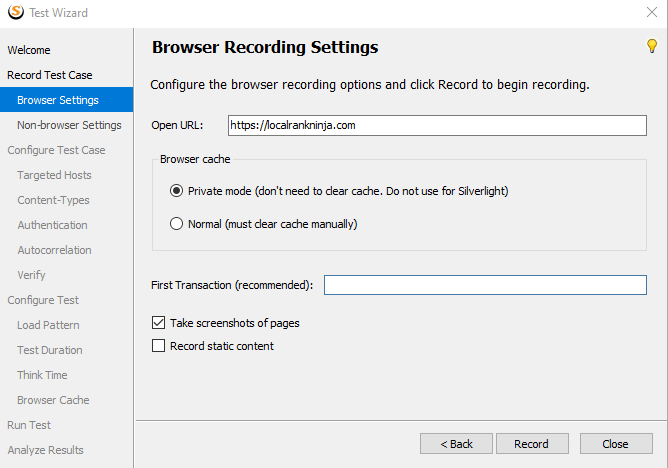Select Normal cache mode radio button
The image size is (668, 468).
coord(176,224)
